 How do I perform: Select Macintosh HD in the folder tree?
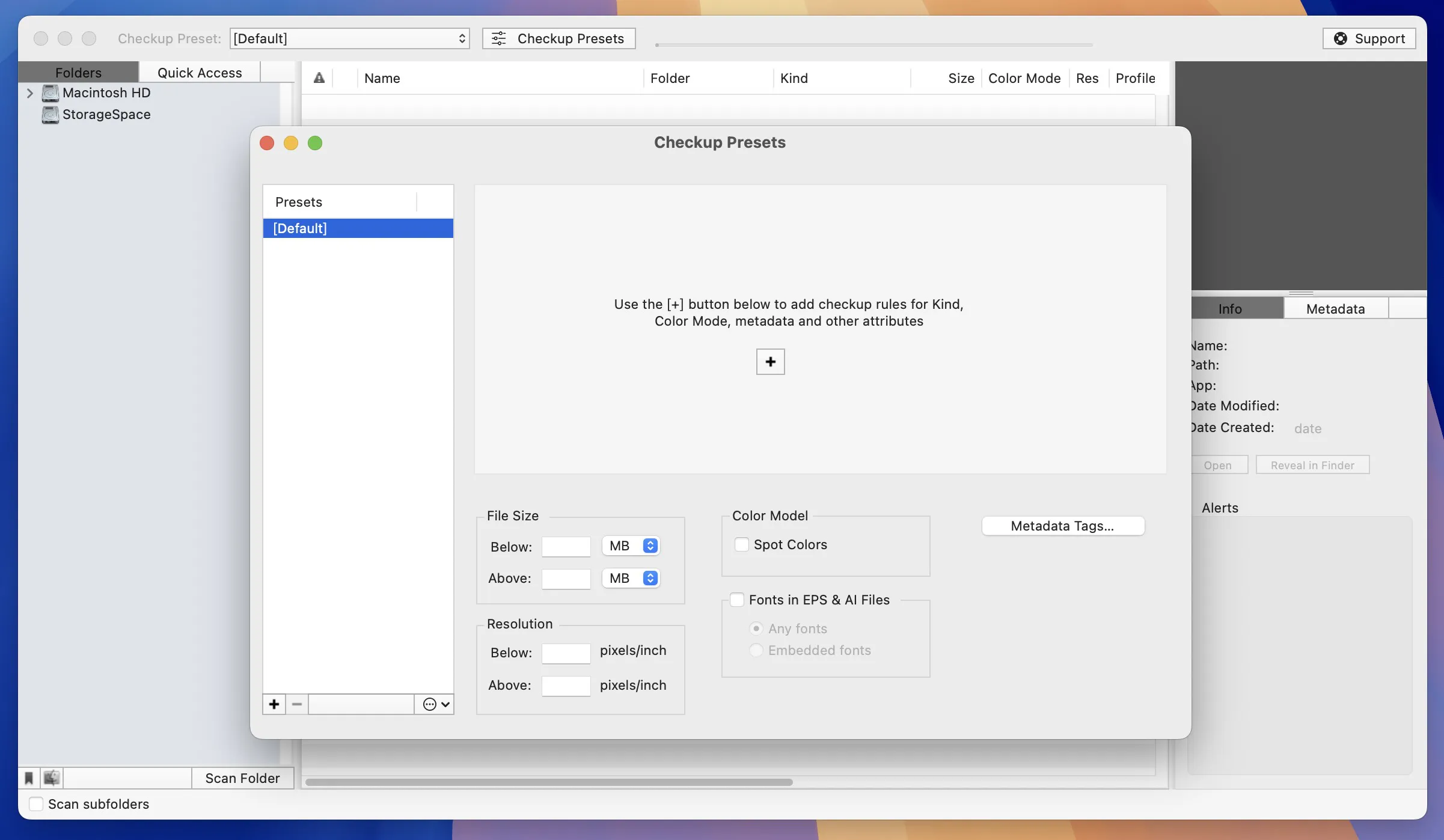tap(106, 93)
